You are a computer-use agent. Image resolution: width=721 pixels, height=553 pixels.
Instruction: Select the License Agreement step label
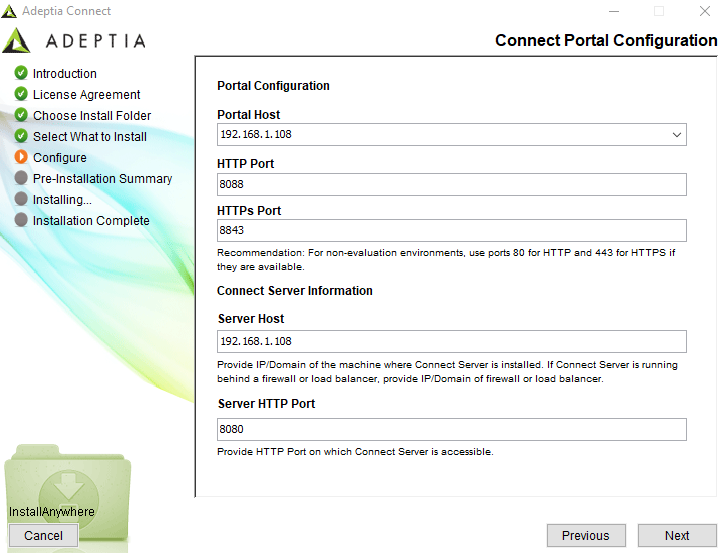[x=86, y=95]
